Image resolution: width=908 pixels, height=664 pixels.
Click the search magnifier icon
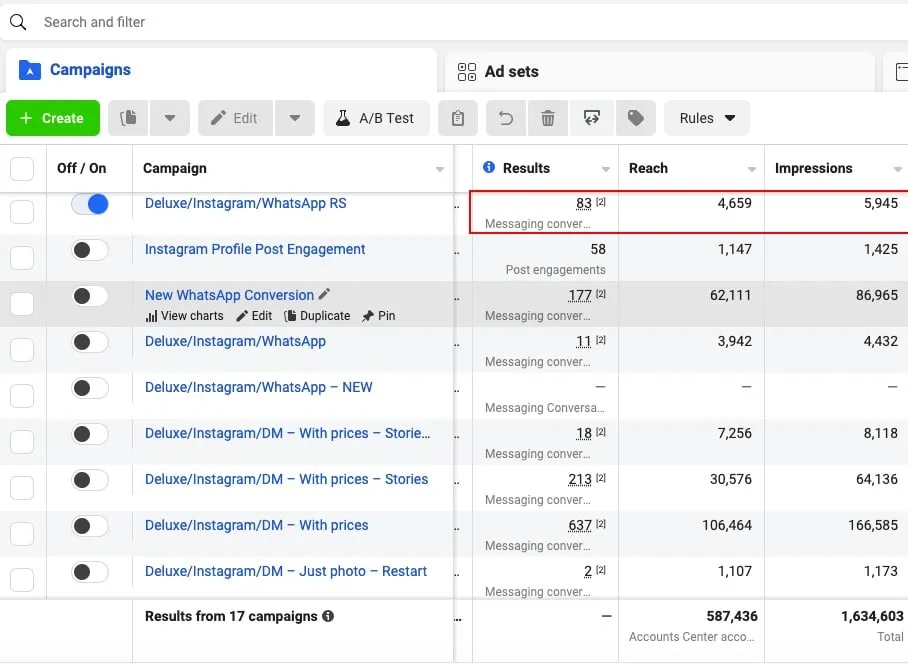tap(18, 22)
